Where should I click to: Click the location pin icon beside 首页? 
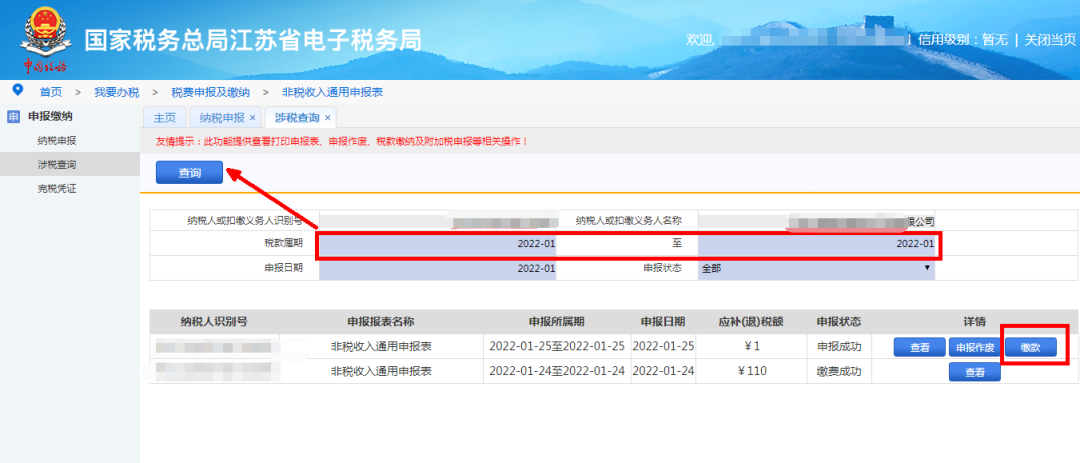click(17, 90)
